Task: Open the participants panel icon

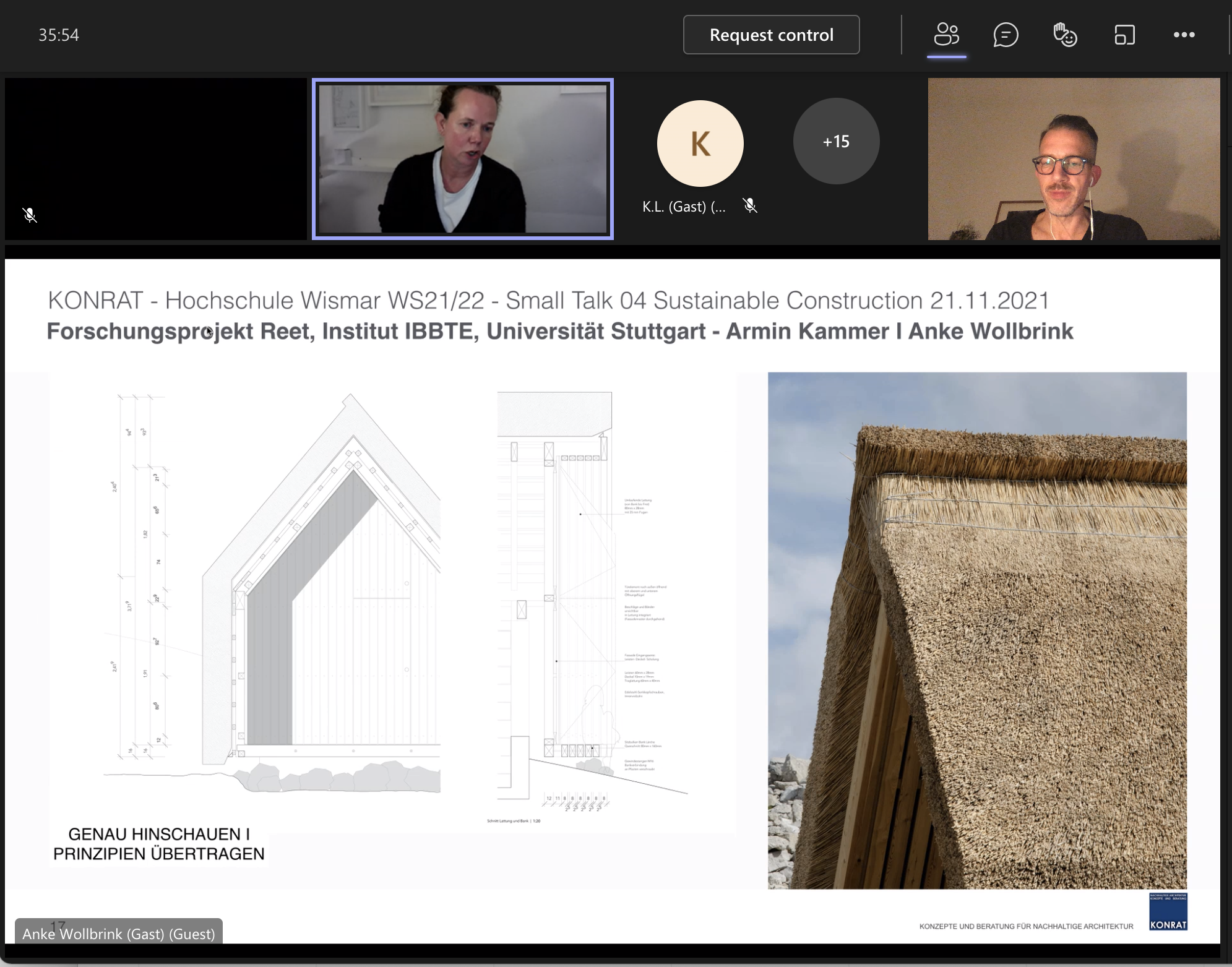Action: point(946,35)
